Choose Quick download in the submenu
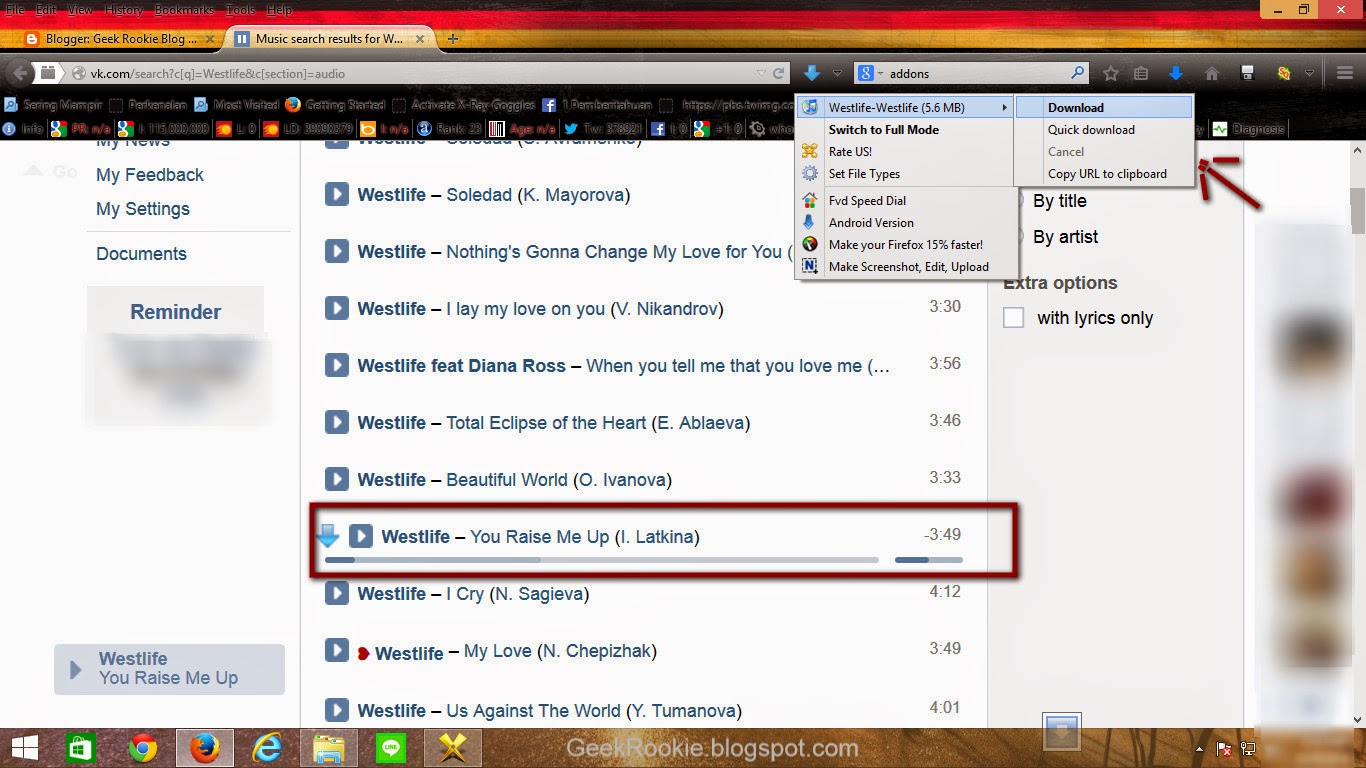This screenshot has width=1366, height=768. 1104,129
